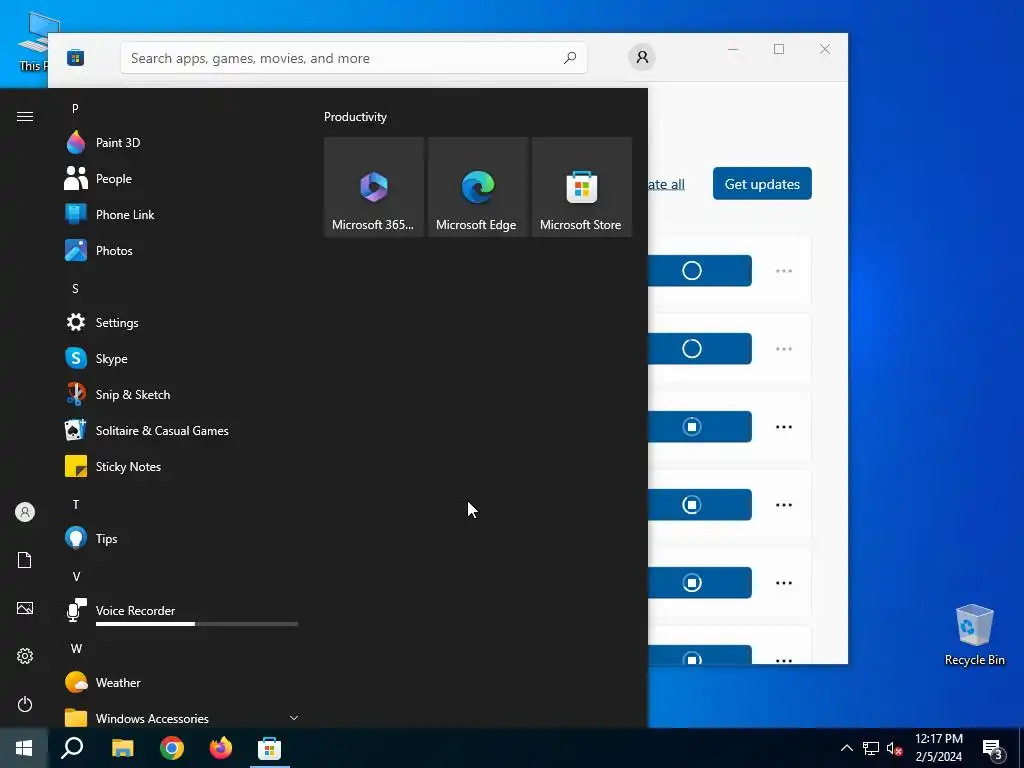Screen dimensions: 1024x768
Task: Jump to letter P section header
Action: tap(75, 108)
